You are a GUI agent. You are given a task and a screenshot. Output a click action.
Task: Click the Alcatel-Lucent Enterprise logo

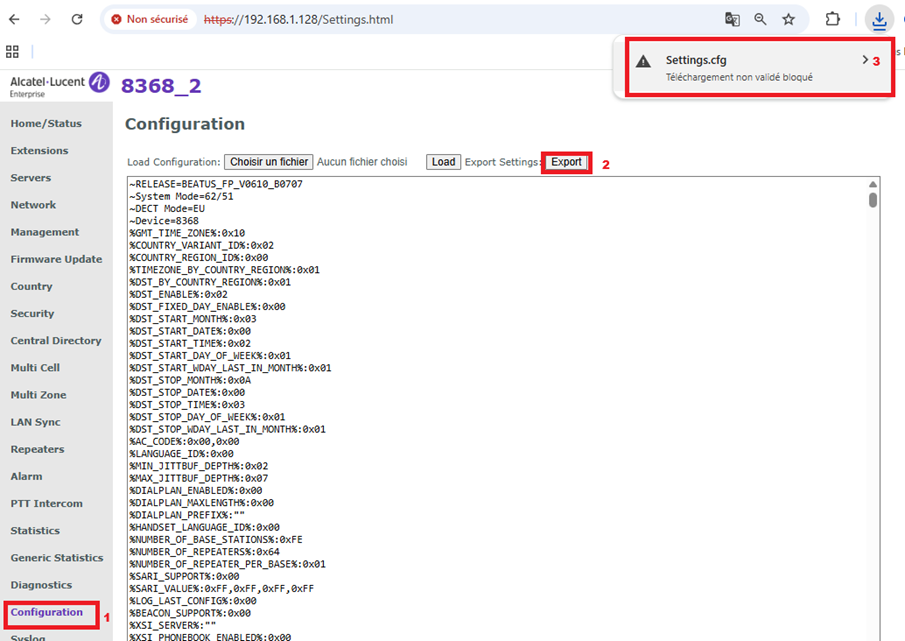[x=59, y=85]
